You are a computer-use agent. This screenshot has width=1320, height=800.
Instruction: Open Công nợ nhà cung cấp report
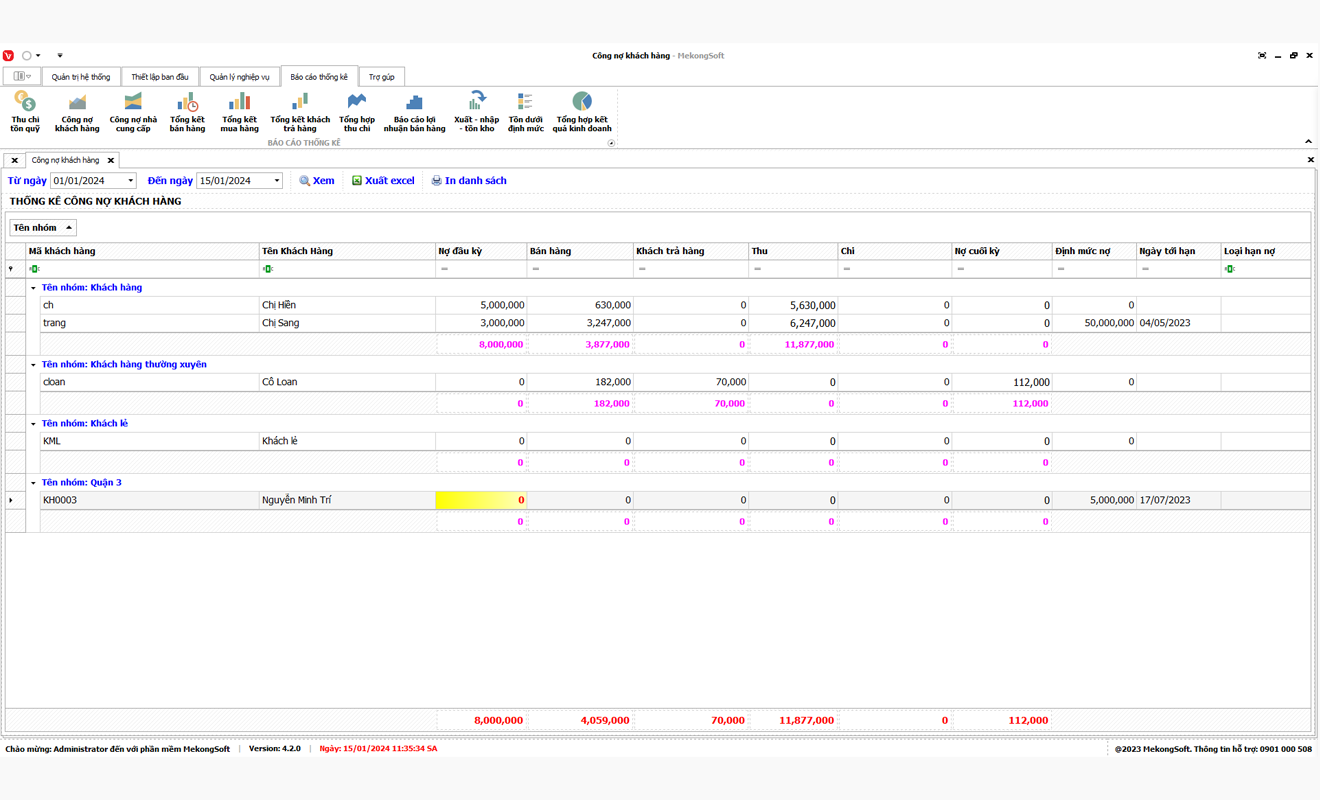click(133, 112)
